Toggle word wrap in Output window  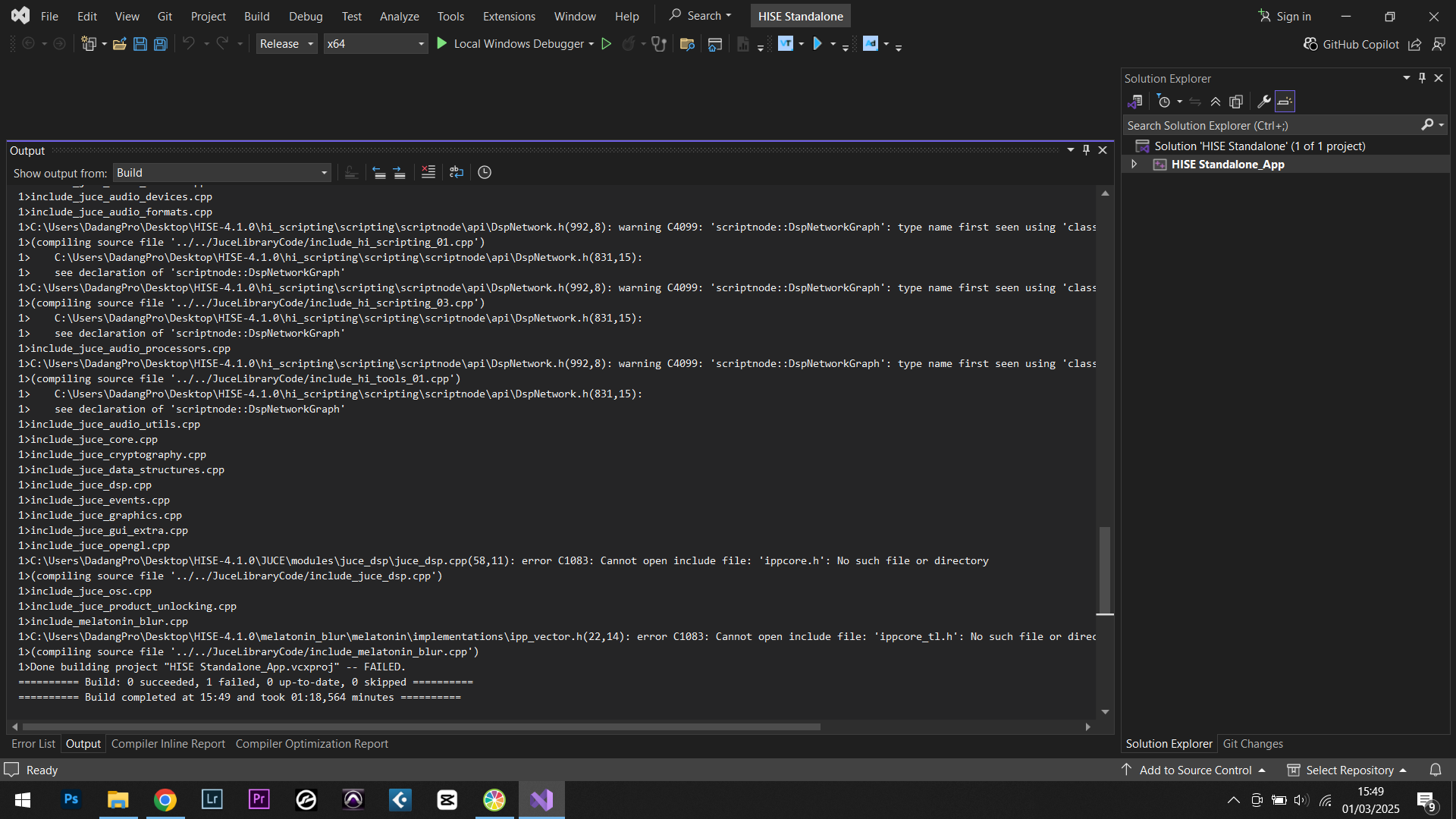[457, 173]
